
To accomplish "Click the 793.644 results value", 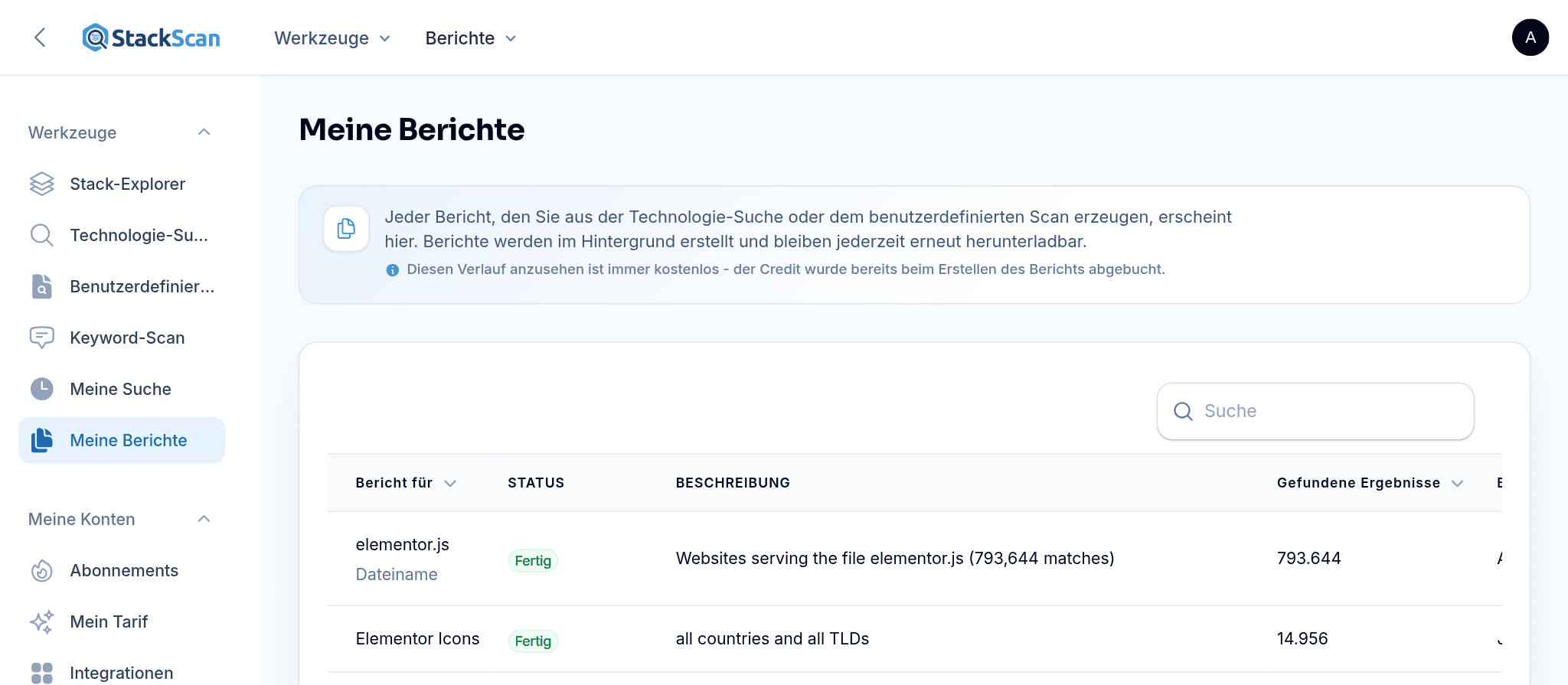I will (x=1308, y=558).
